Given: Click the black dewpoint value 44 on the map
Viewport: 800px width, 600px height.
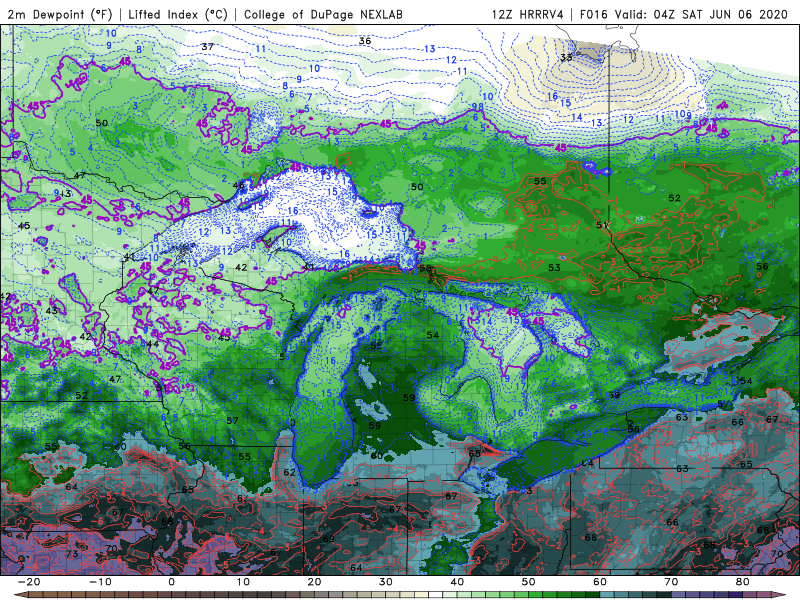Looking at the screenshot, I should 153,344.
